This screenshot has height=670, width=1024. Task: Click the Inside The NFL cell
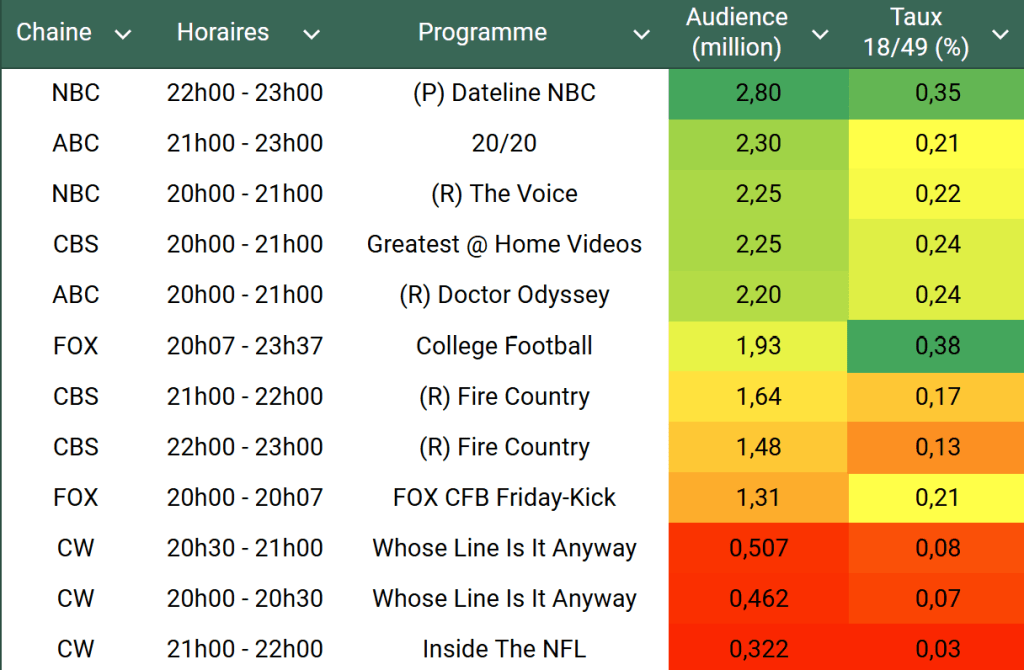click(504, 649)
